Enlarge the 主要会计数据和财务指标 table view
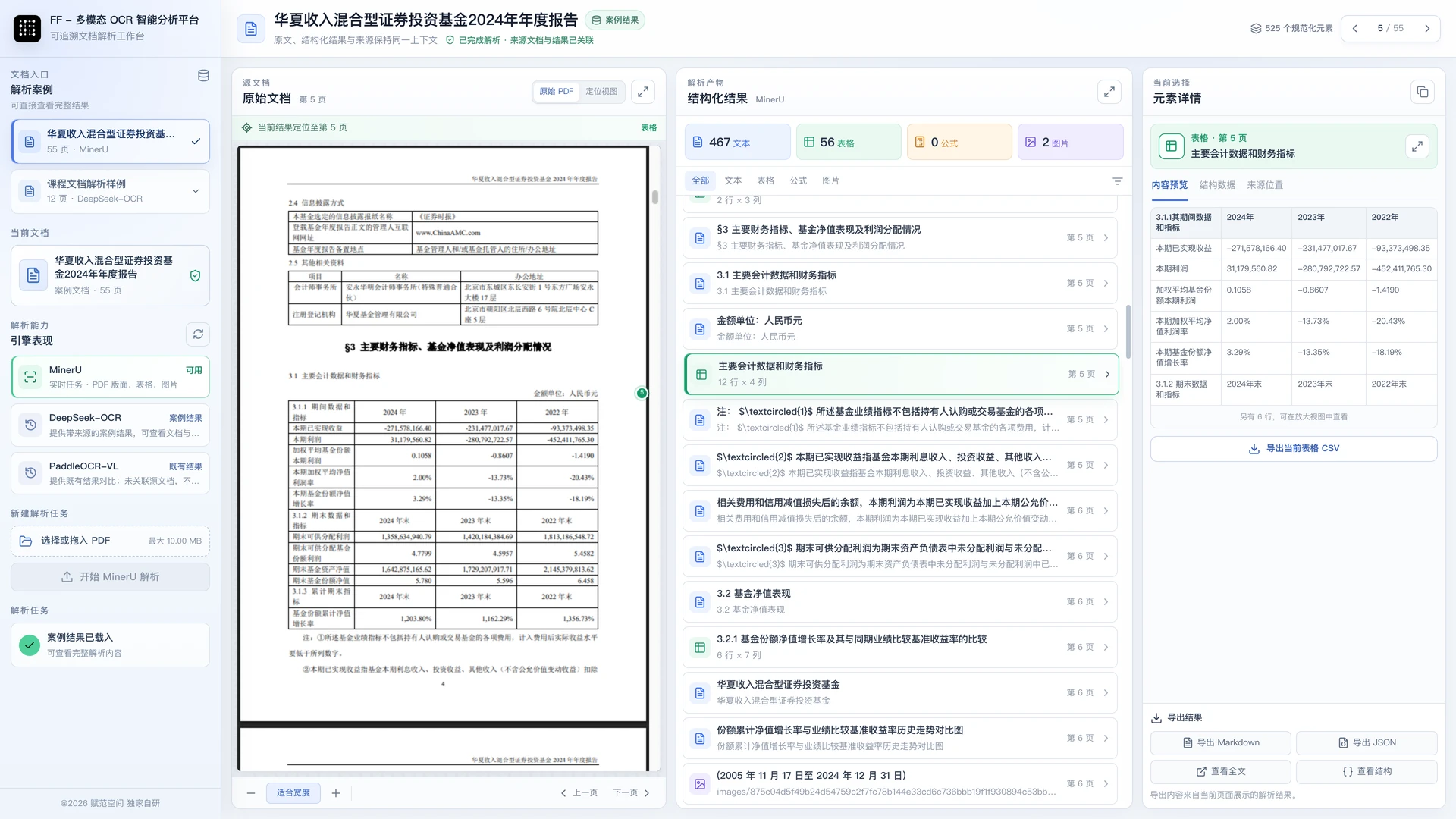Image resolution: width=1456 pixels, height=819 pixels. (1417, 146)
